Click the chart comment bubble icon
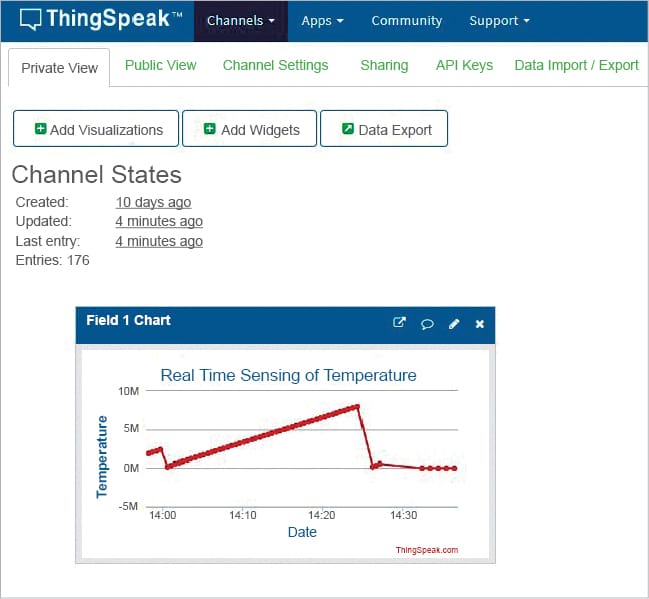The height and width of the screenshot is (599, 649). click(x=427, y=324)
